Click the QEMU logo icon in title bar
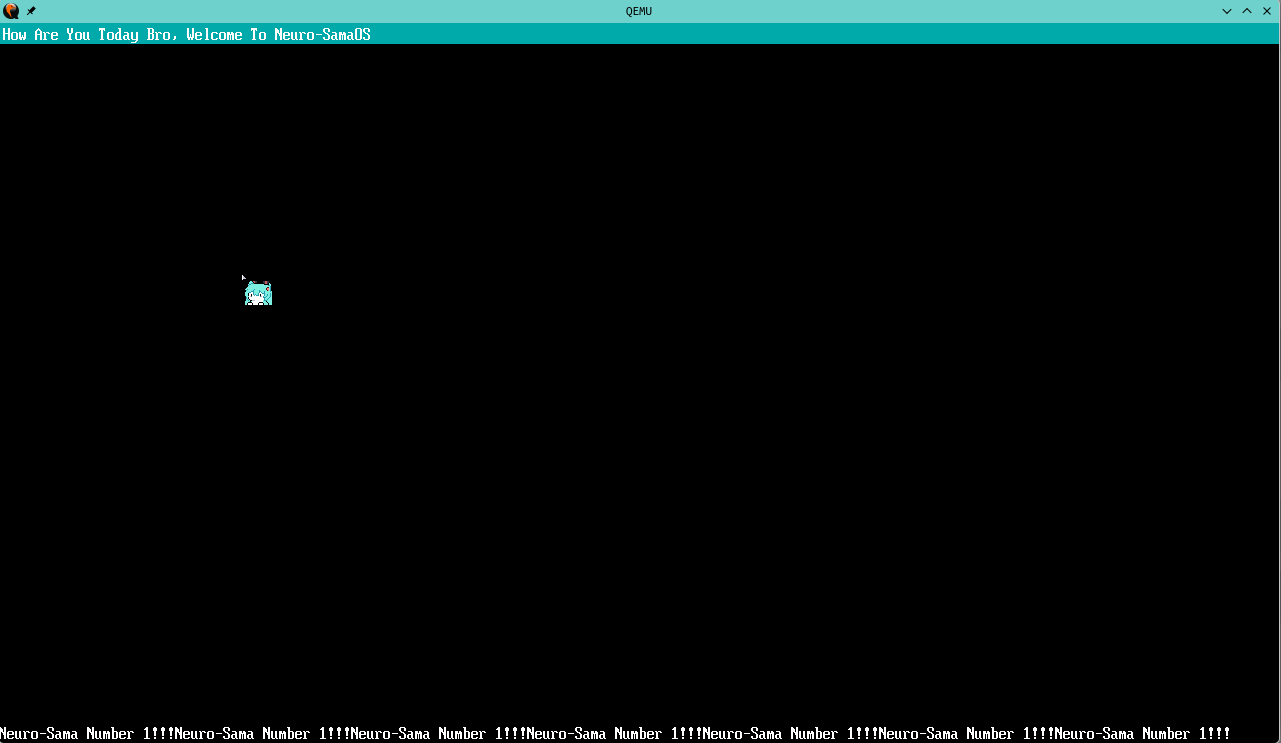This screenshot has width=1281, height=743. point(11,11)
